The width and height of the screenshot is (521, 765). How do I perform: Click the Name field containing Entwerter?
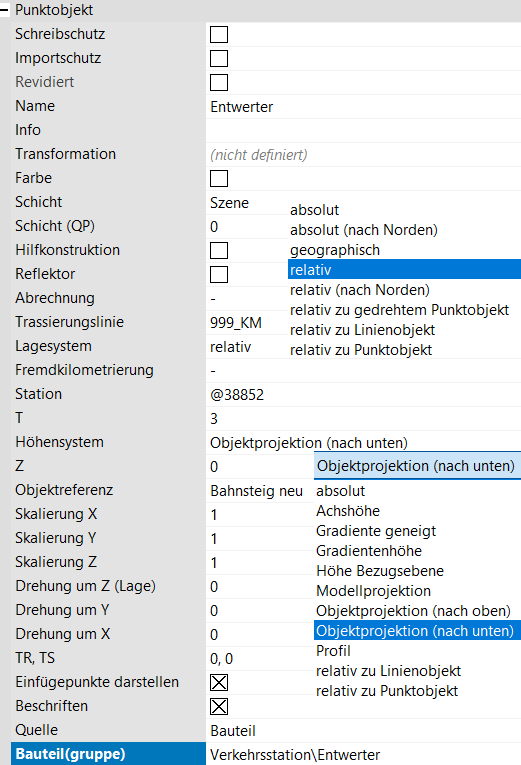363,107
